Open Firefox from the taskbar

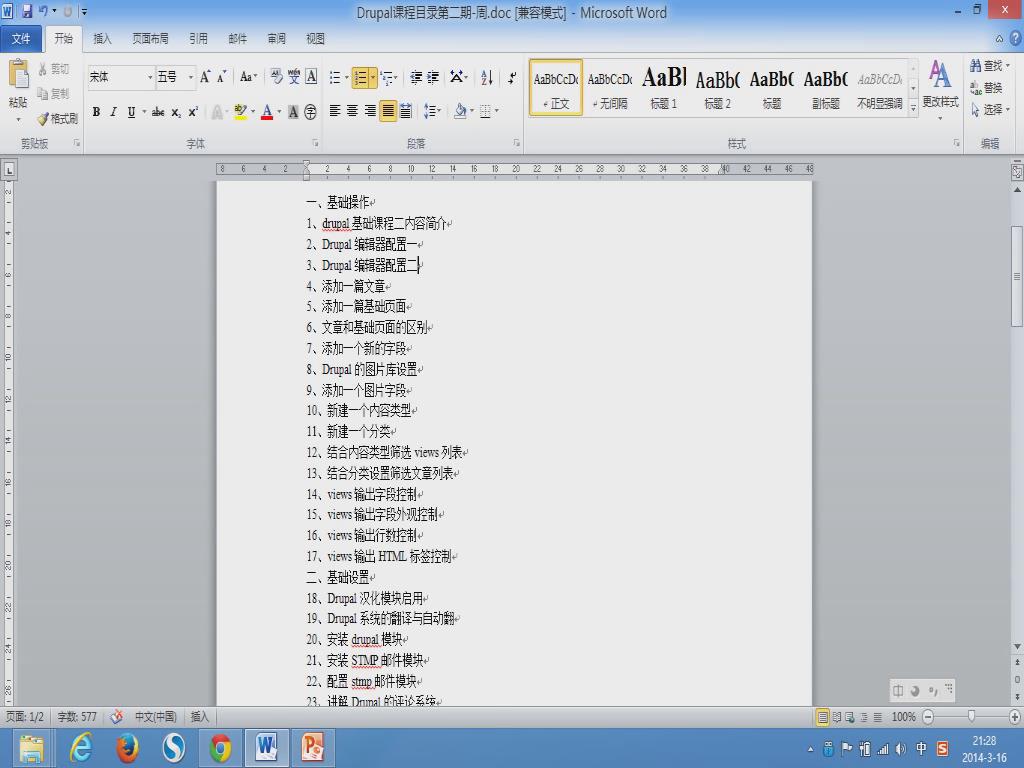[x=127, y=747]
